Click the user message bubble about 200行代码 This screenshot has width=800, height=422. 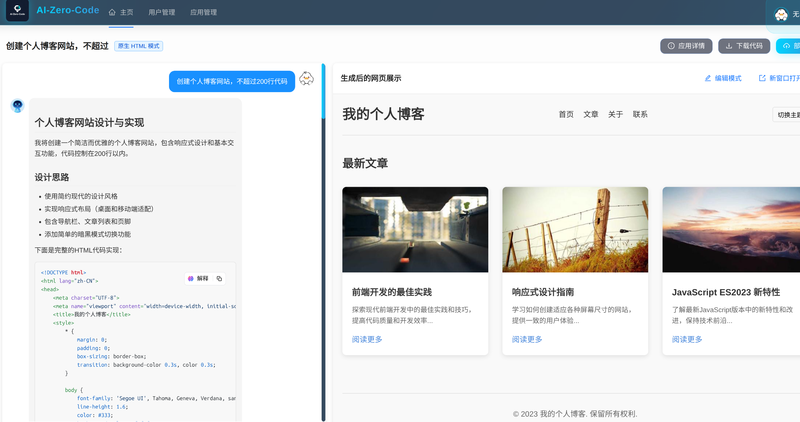click(x=232, y=81)
